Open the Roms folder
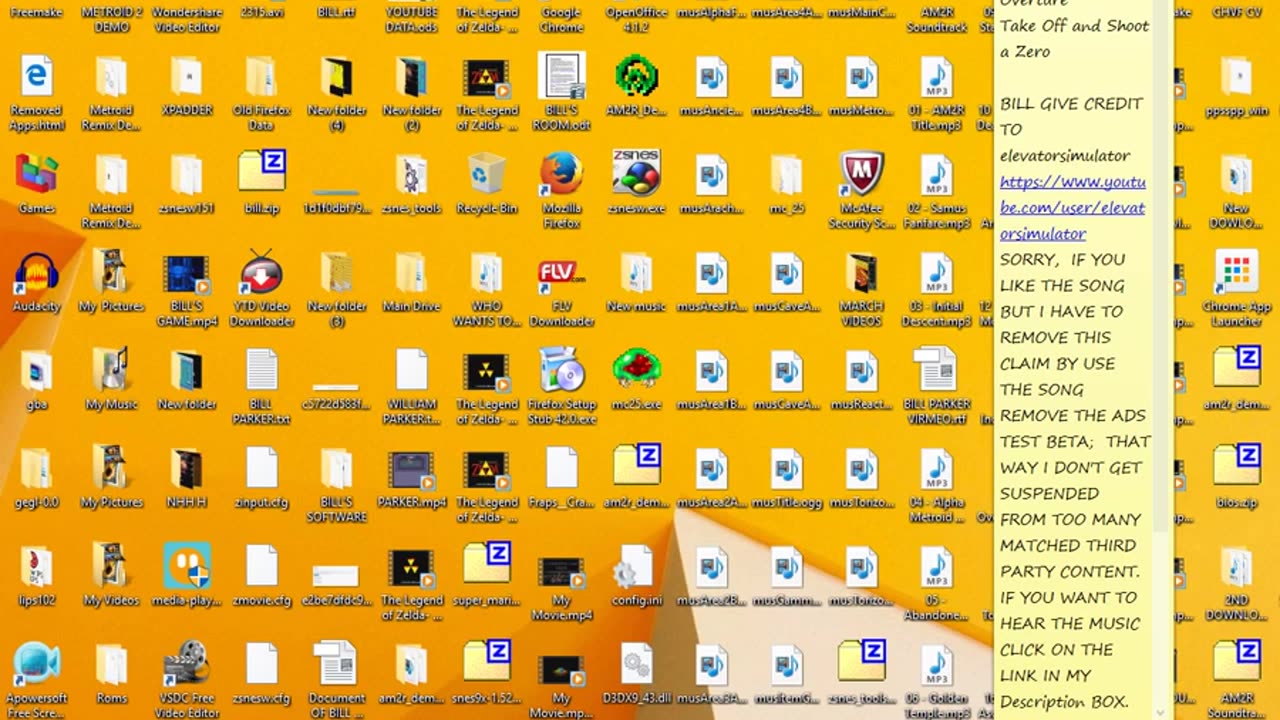 [111, 674]
